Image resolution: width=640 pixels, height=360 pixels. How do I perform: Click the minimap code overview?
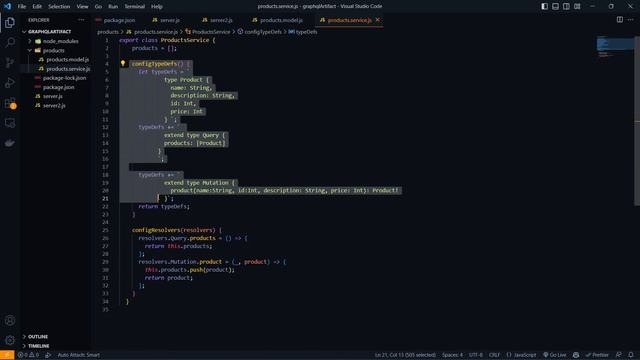click(x=615, y=47)
